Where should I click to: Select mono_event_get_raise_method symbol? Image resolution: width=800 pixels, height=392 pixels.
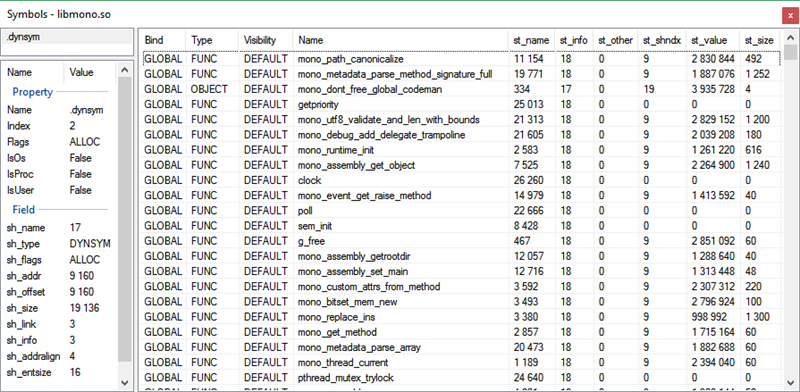[x=461, y=195]
